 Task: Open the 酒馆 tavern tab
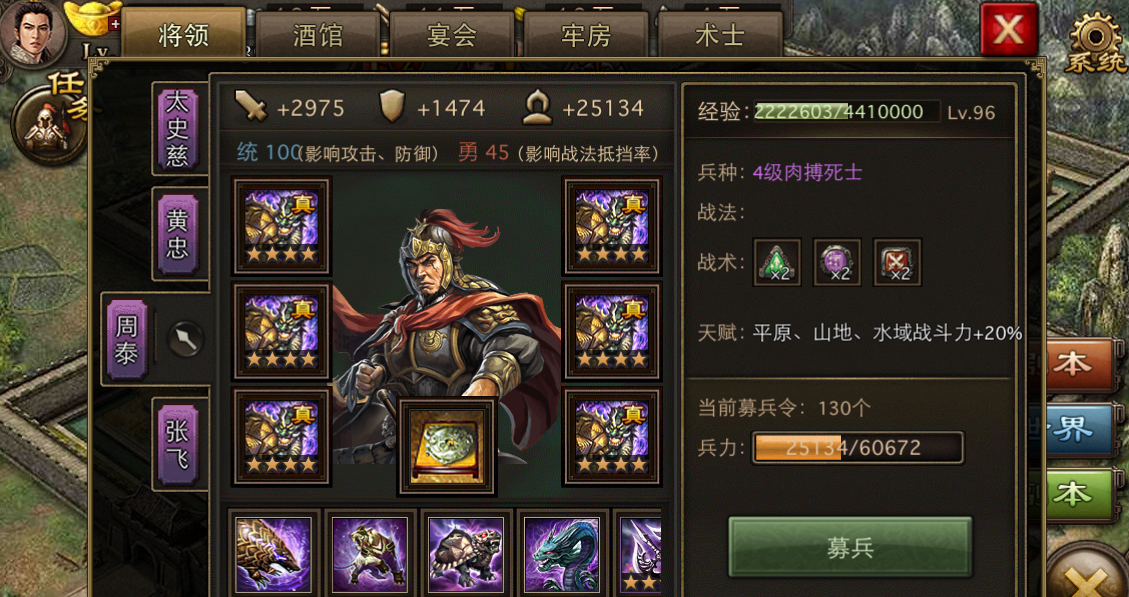[x=318, y=35]
